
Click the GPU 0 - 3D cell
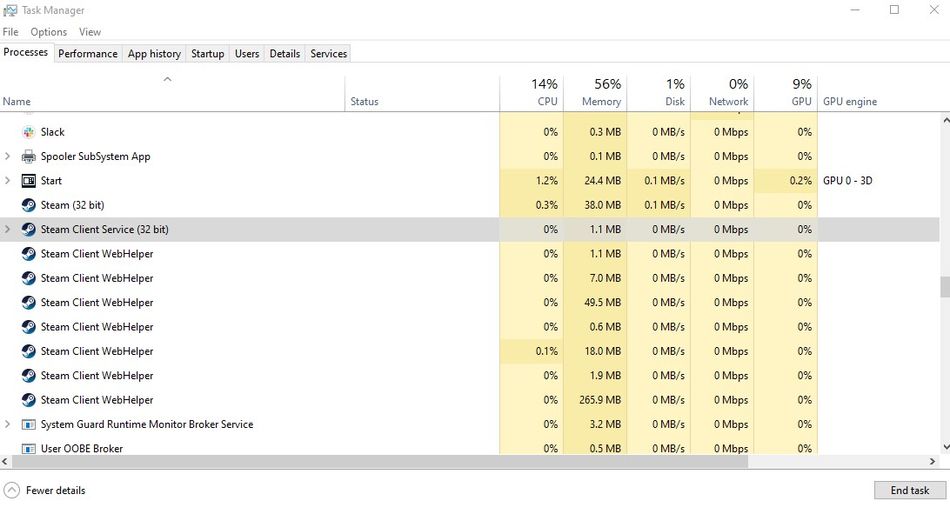coord(848,181)
